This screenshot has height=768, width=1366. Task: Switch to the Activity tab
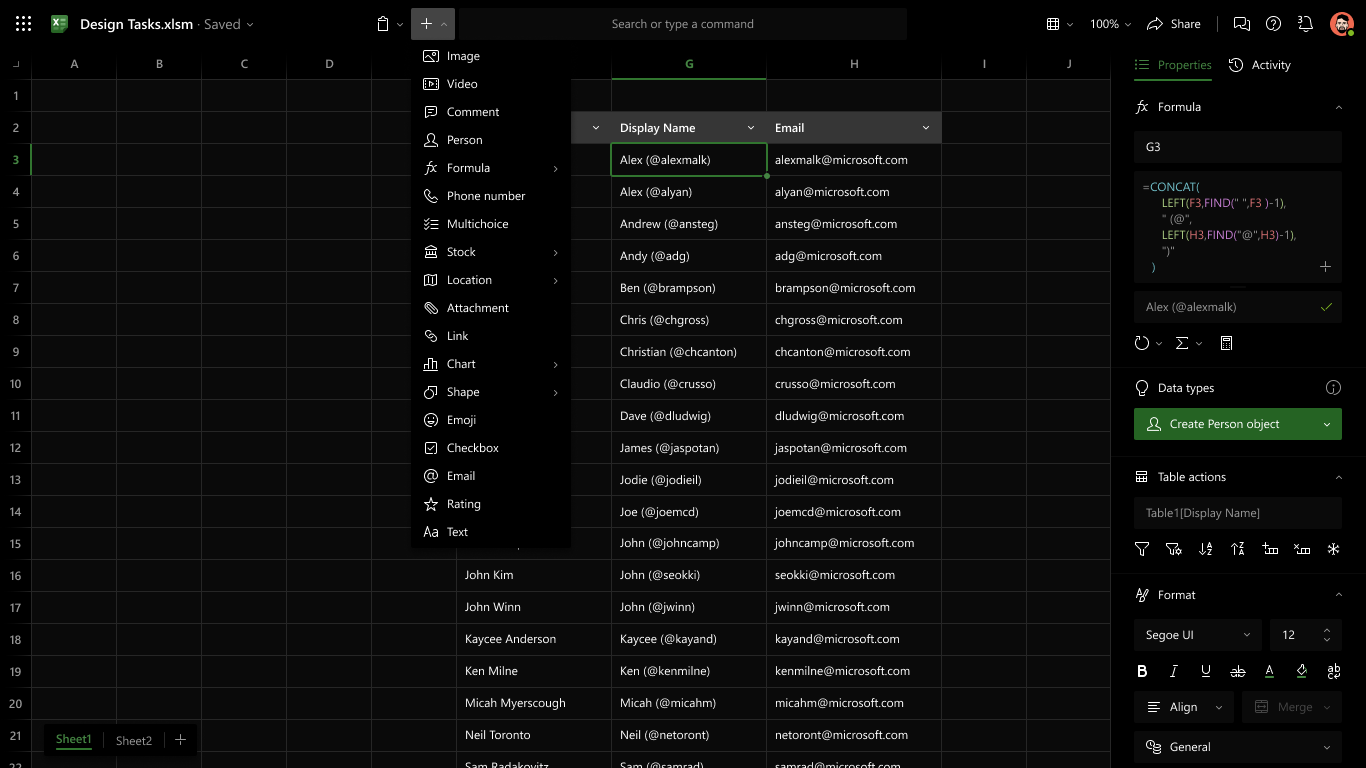[x=1259, y=65]
